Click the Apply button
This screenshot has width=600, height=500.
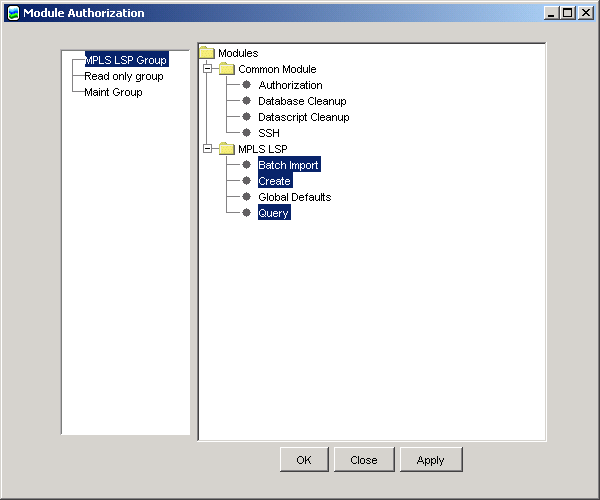pyautogui.click(x=431, y=459)
